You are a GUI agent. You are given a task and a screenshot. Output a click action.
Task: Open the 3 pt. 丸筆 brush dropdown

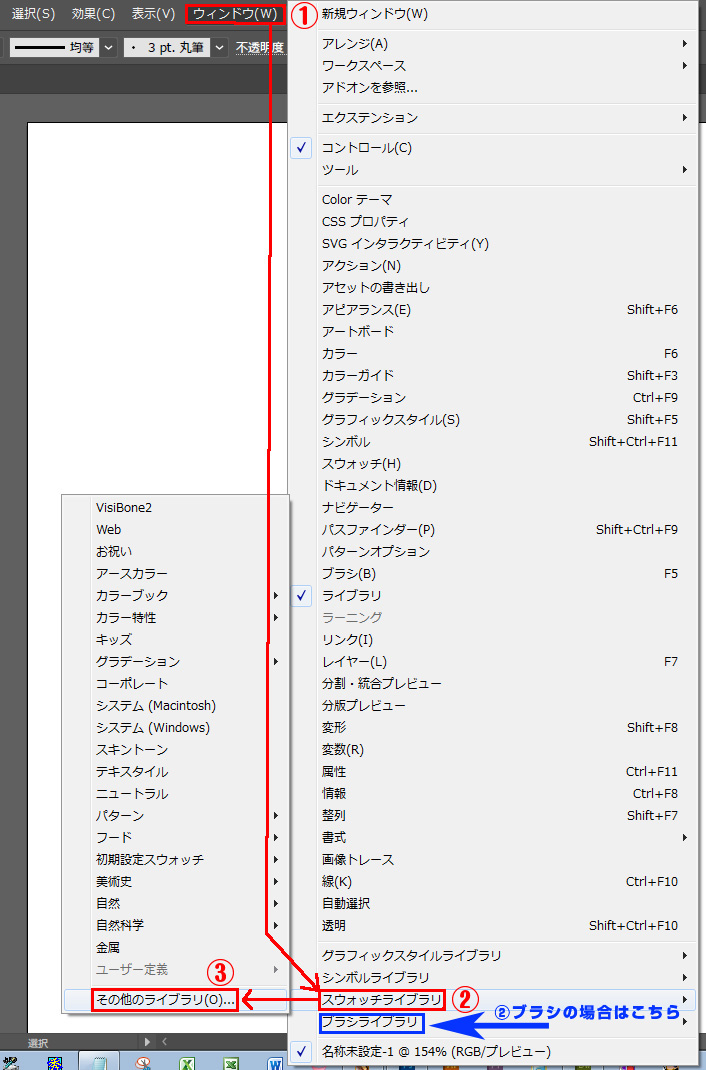219,47
